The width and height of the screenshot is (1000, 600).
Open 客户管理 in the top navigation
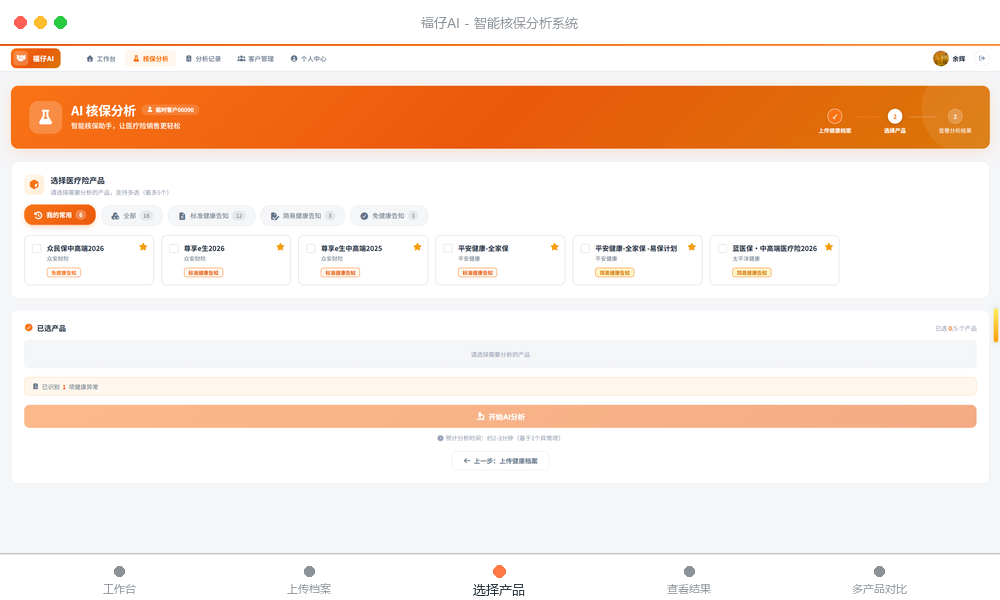tap(256, 59)
